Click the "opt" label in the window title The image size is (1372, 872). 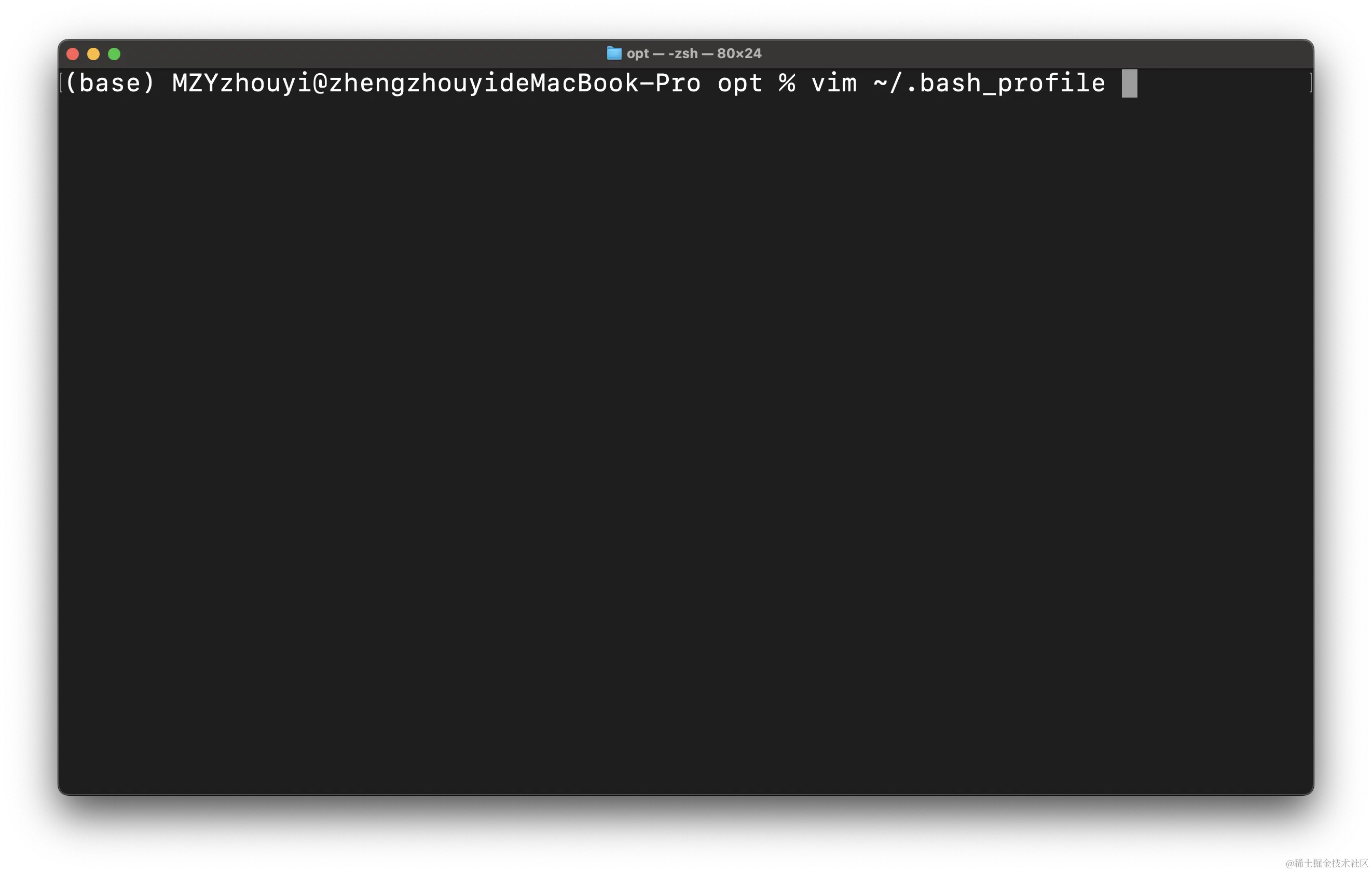tap(638, 53)
